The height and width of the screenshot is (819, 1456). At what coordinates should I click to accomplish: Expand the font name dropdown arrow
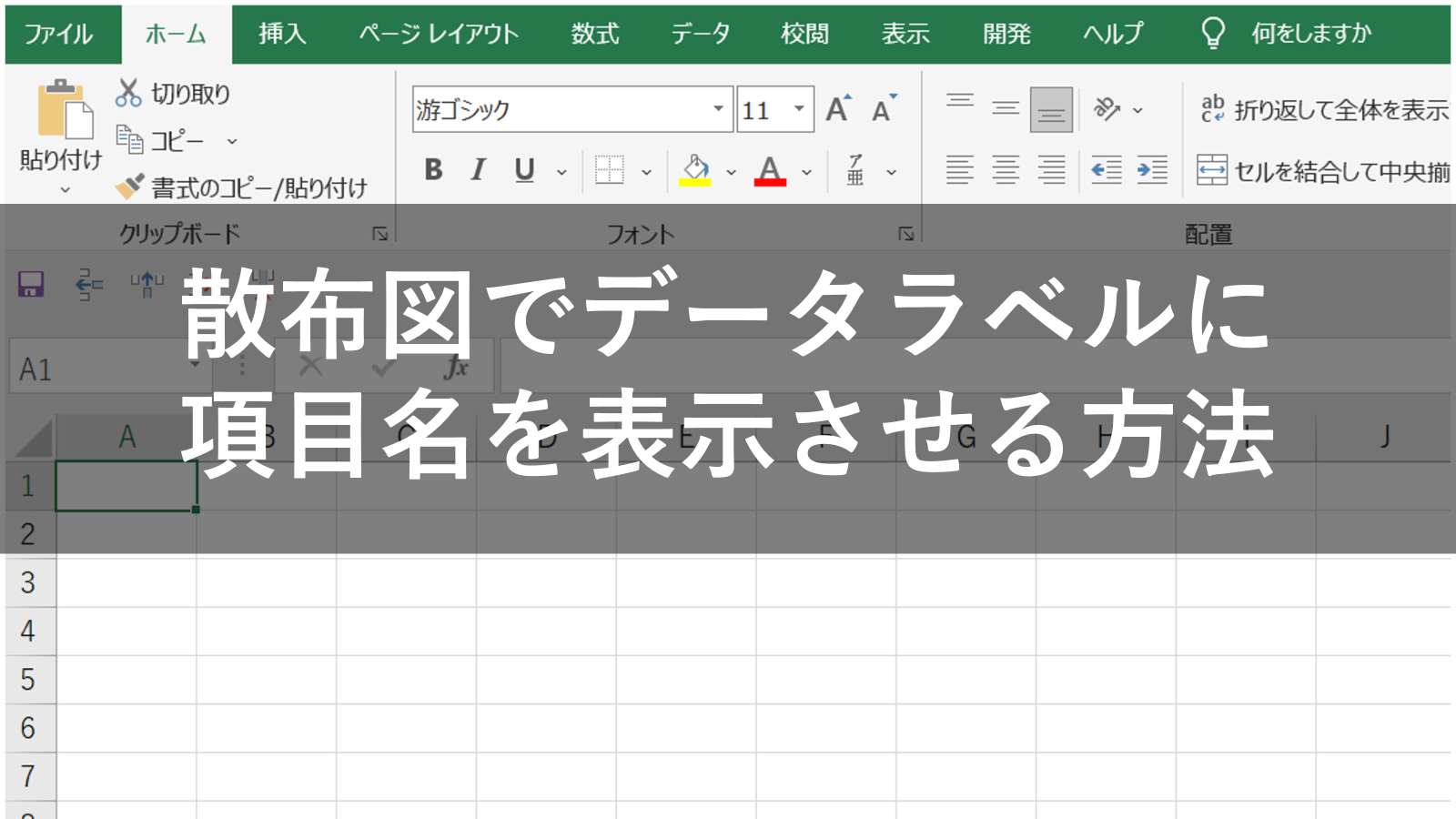click(718, 109)
